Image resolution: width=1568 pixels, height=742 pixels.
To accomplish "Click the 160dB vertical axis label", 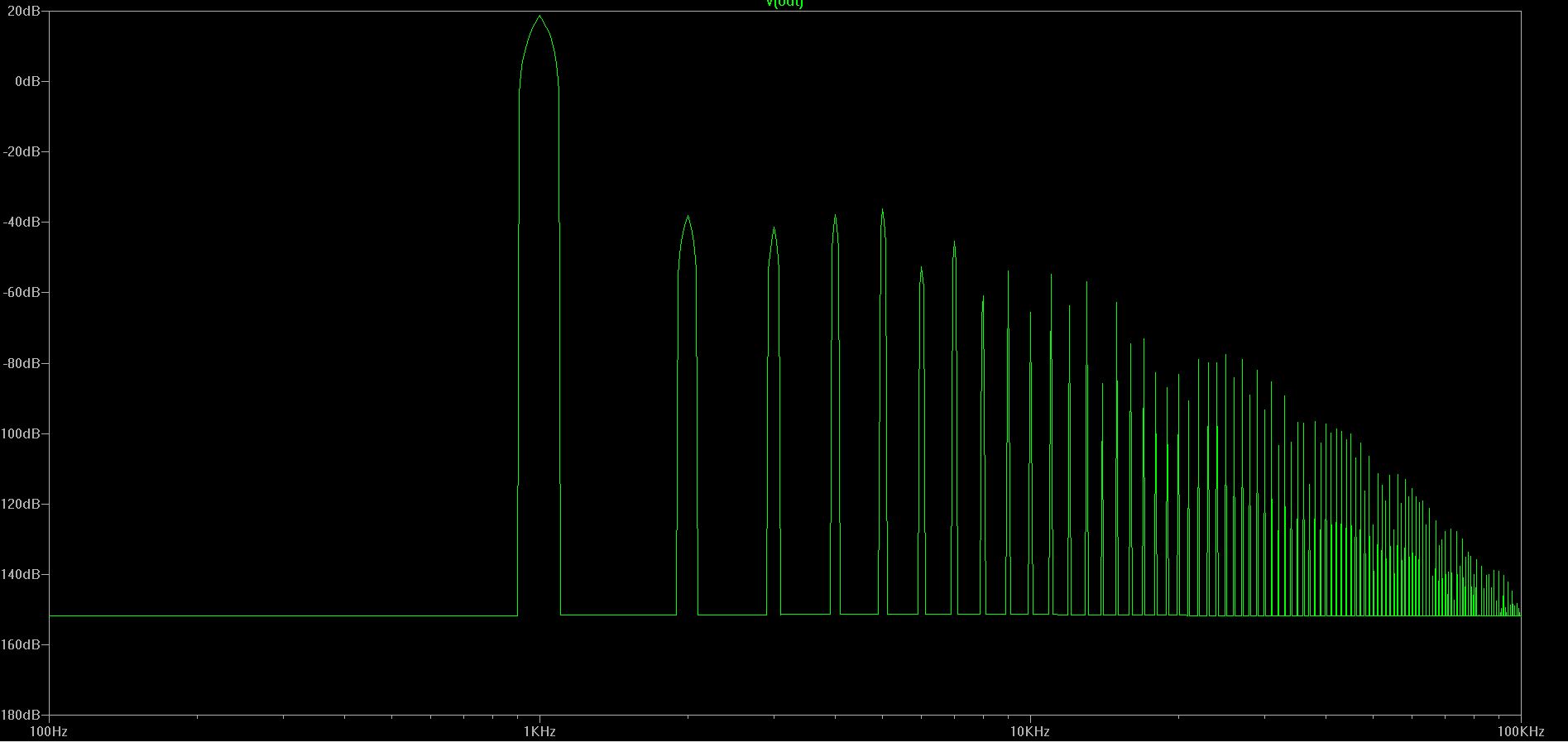I will pos(20,645).
